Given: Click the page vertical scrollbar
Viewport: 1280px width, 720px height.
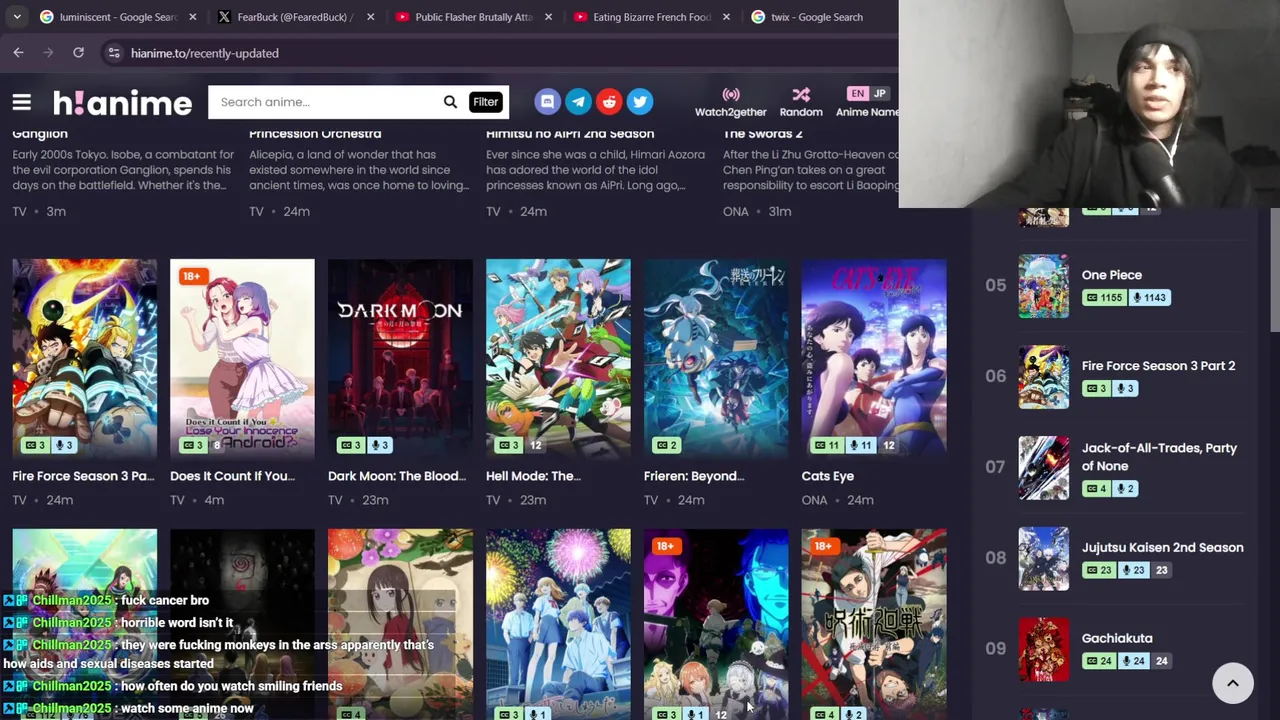Looking at the screenshot, I should click(1274, 270).
